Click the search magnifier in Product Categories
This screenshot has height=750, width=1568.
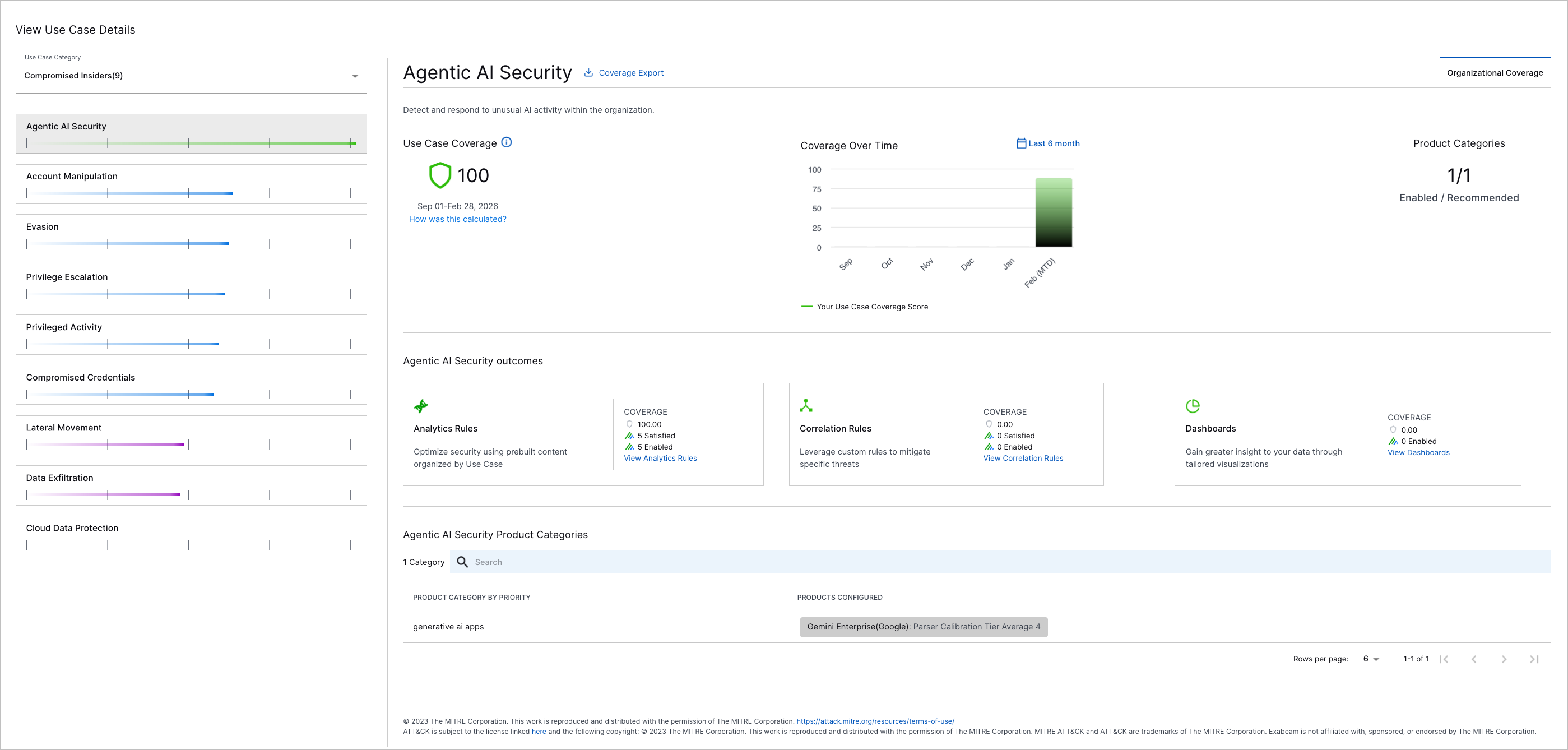tap(462, 562)
